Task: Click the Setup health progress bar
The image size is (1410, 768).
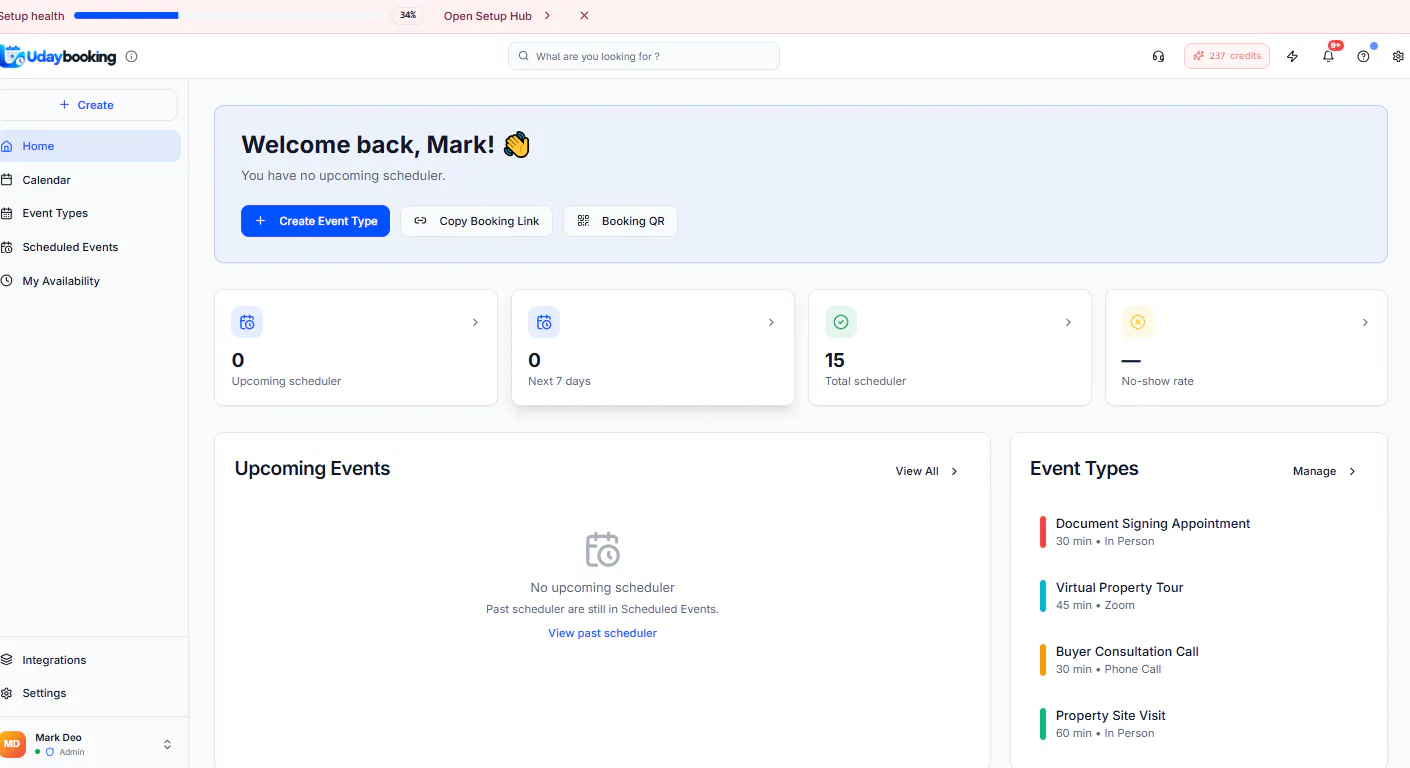Action: coord(228,16)
